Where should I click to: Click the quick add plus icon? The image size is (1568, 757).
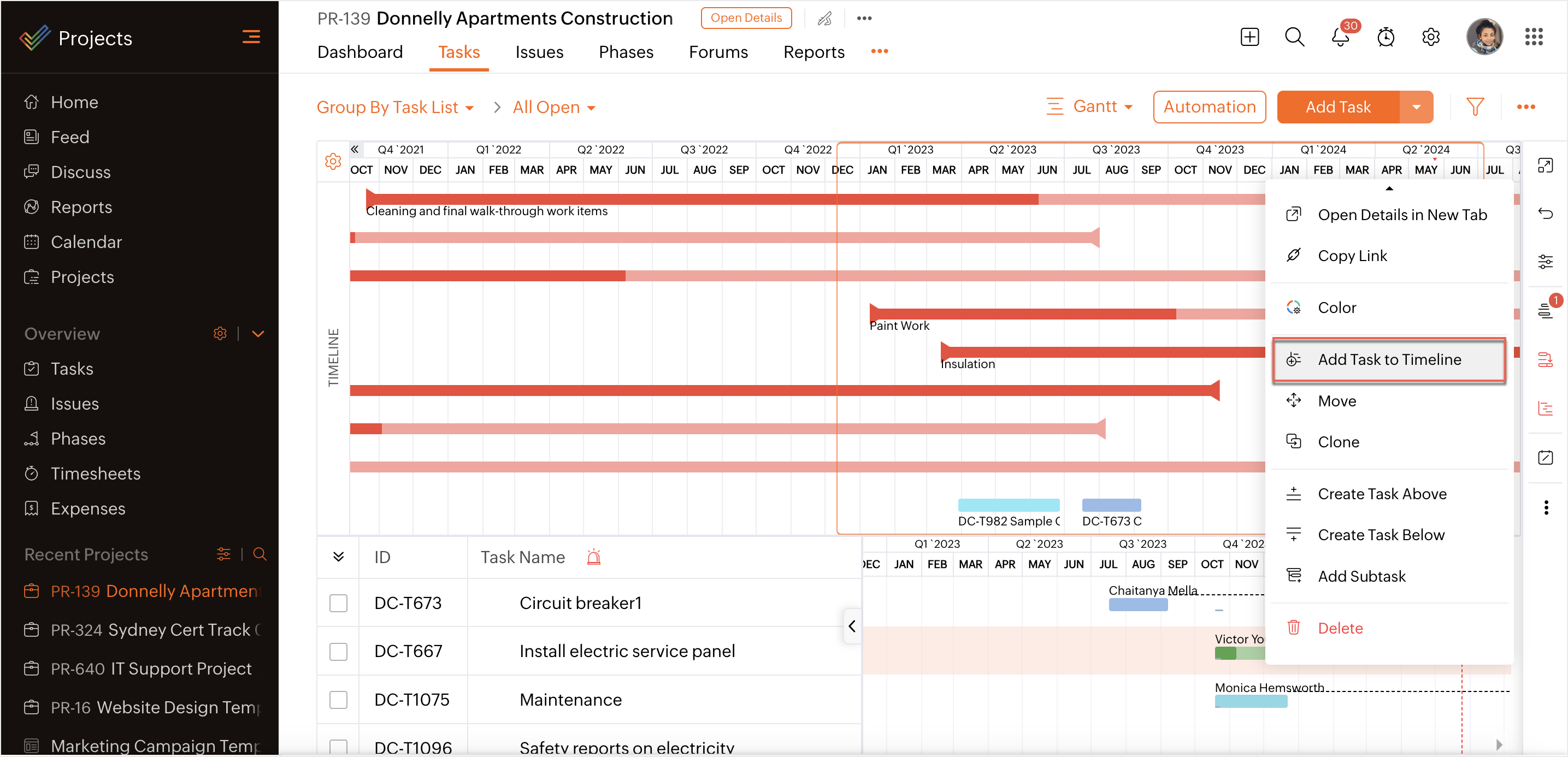[1249, 38]
